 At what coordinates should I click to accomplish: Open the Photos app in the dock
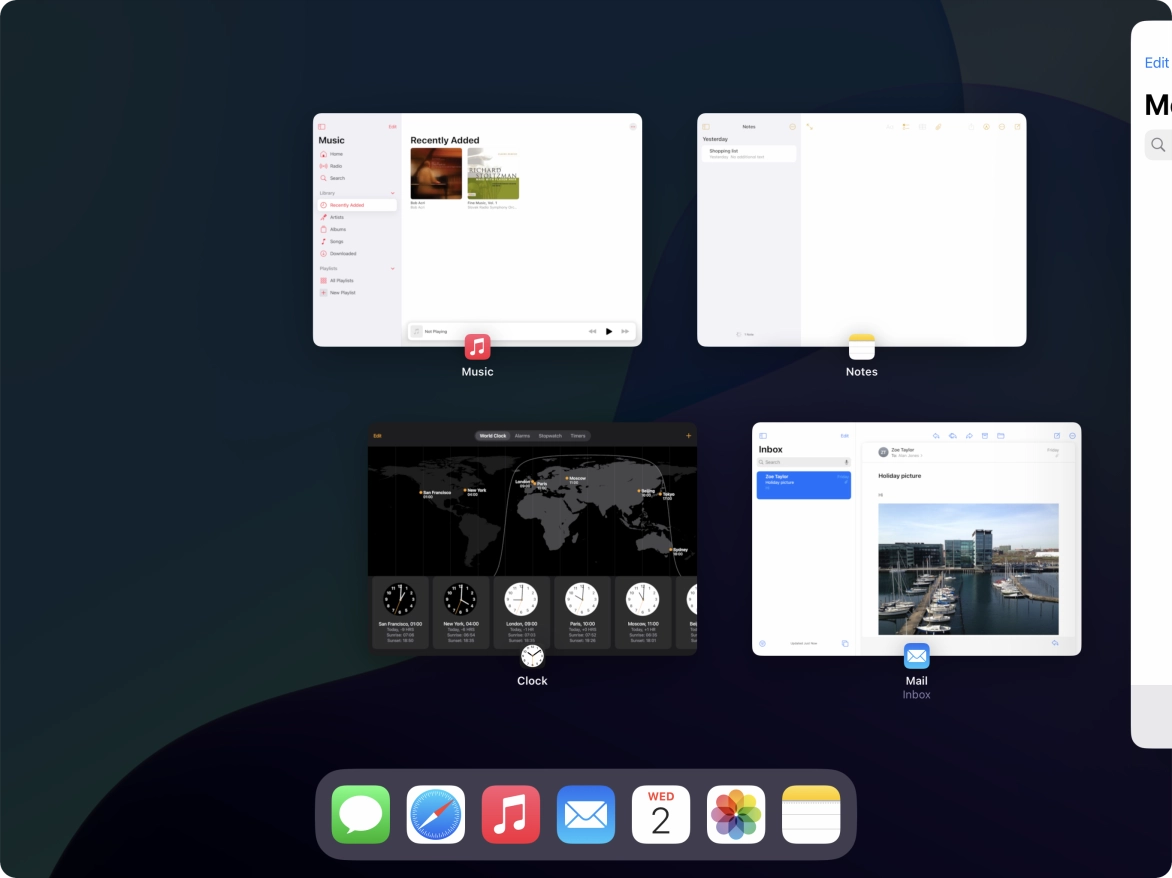pyautogui.click(x=736, y=814)
